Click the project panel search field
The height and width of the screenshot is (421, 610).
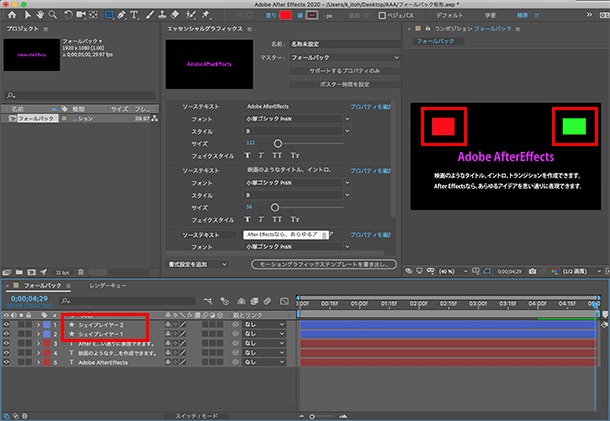80,95
